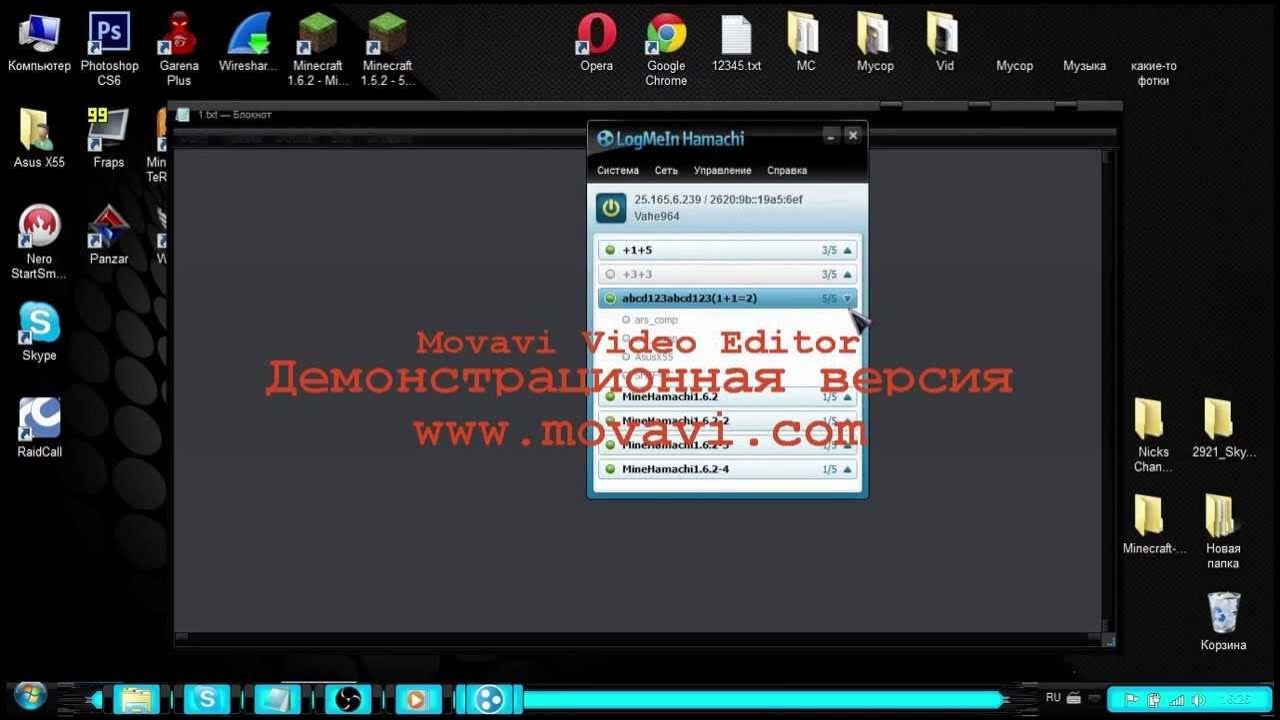Click the green status dot of +1+5

[610, 250]
